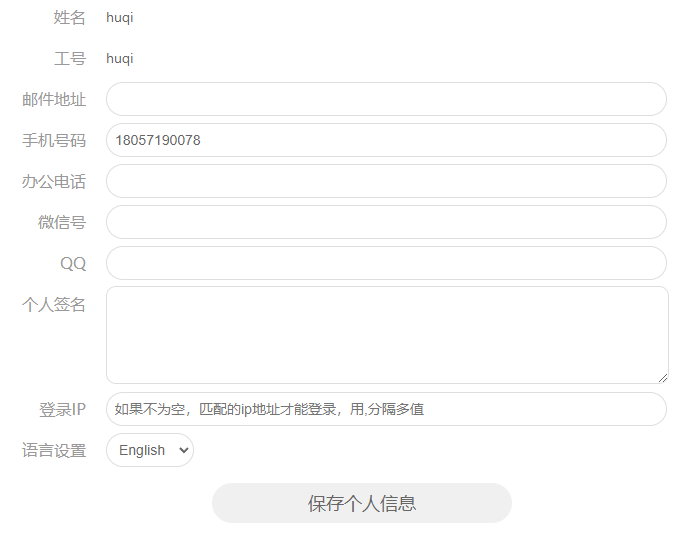Click the 语言设置 label text
This screenshot has width=699, height=538.
54,451
